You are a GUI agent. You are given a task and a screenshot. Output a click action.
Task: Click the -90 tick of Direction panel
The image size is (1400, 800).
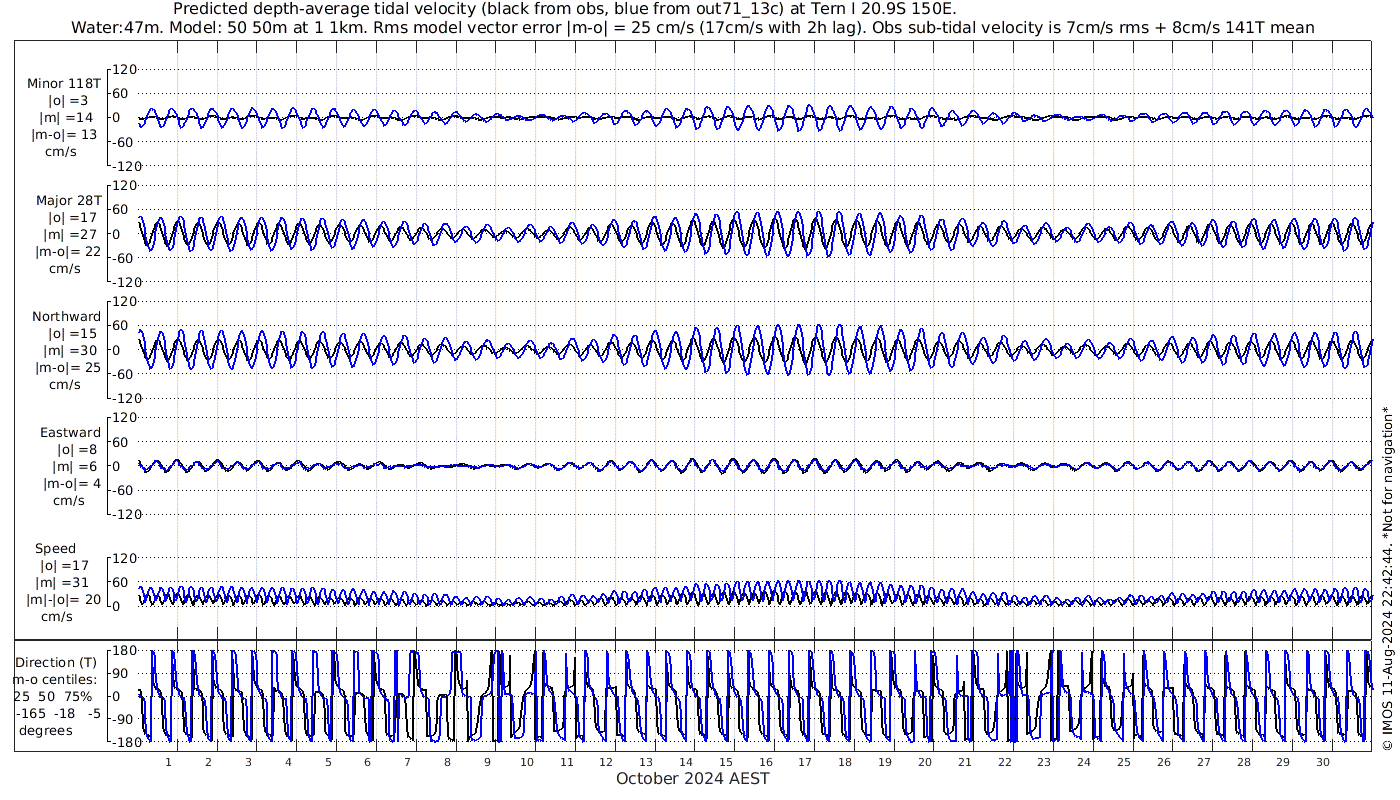(x=124, y=720)
